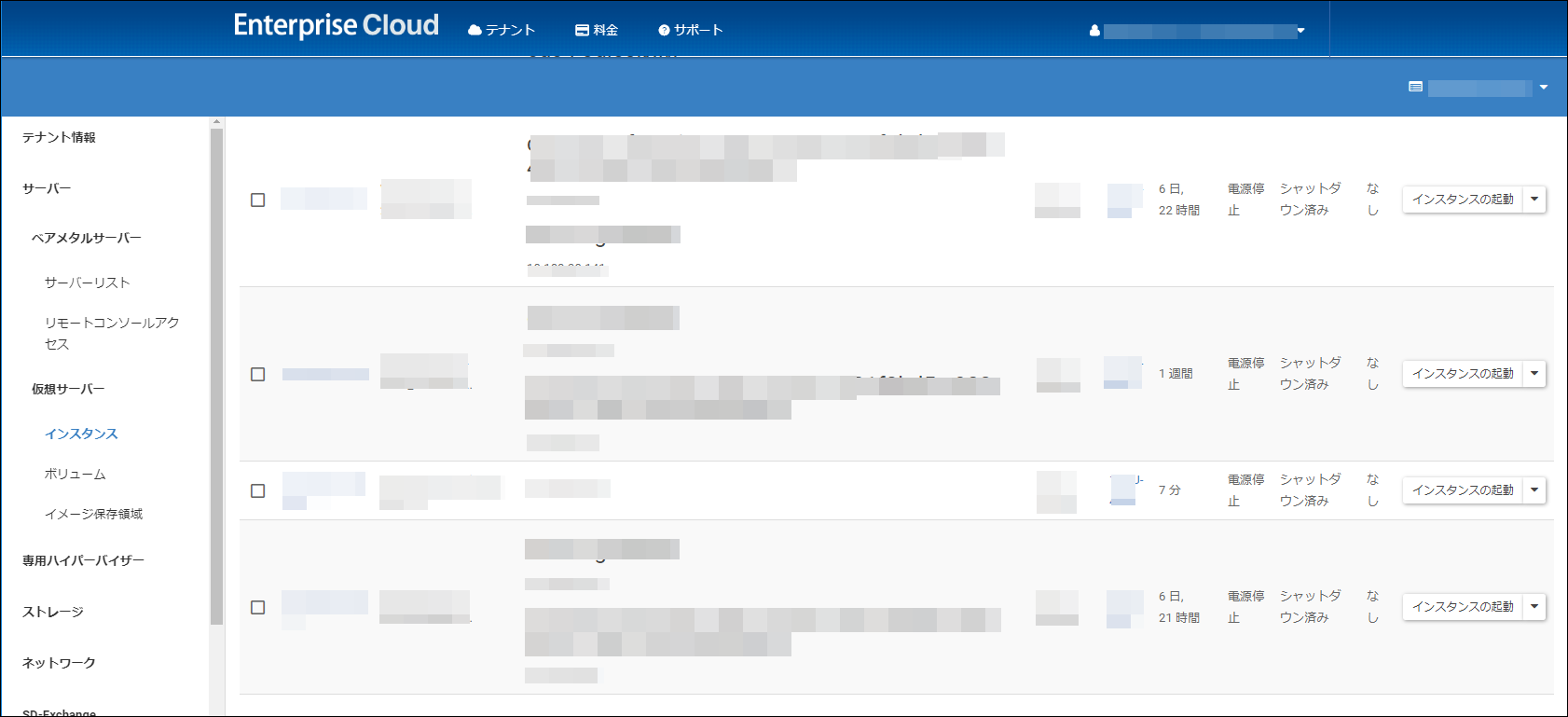The image size is (1568, 717).
Task: Click the Enterprise Cloud logo
Action: (336, 25)
